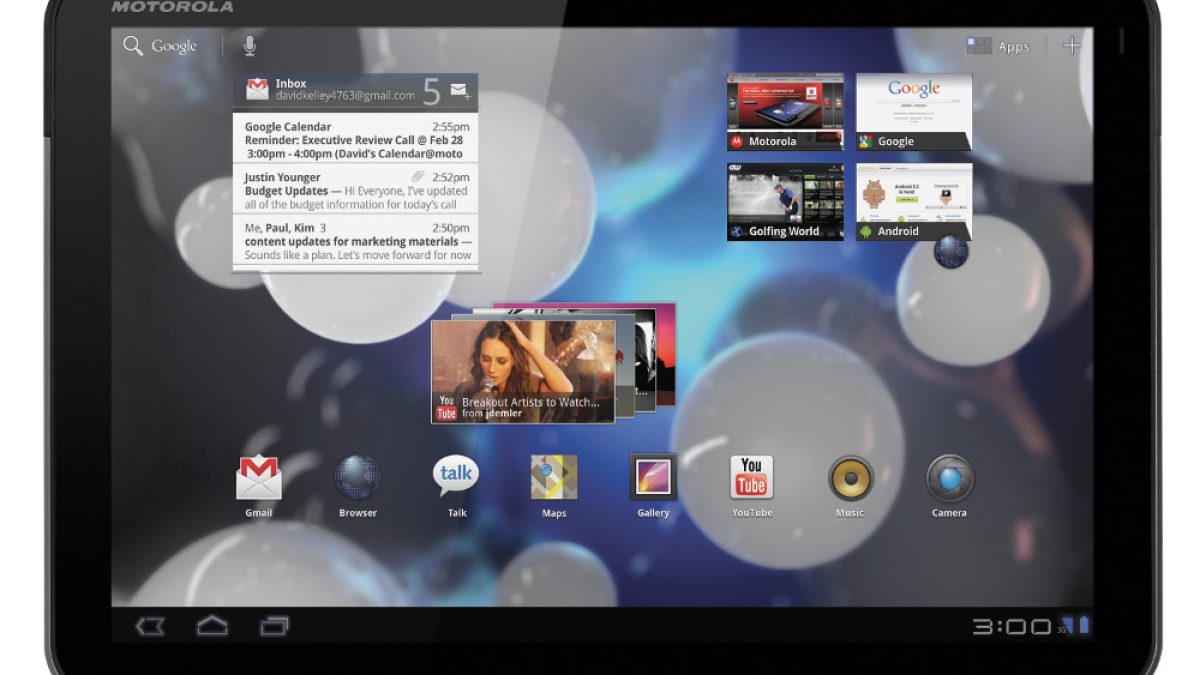Tap the Home navigation button
The width and height of the screenshot is (1200, 675).
tap(212, 627)
